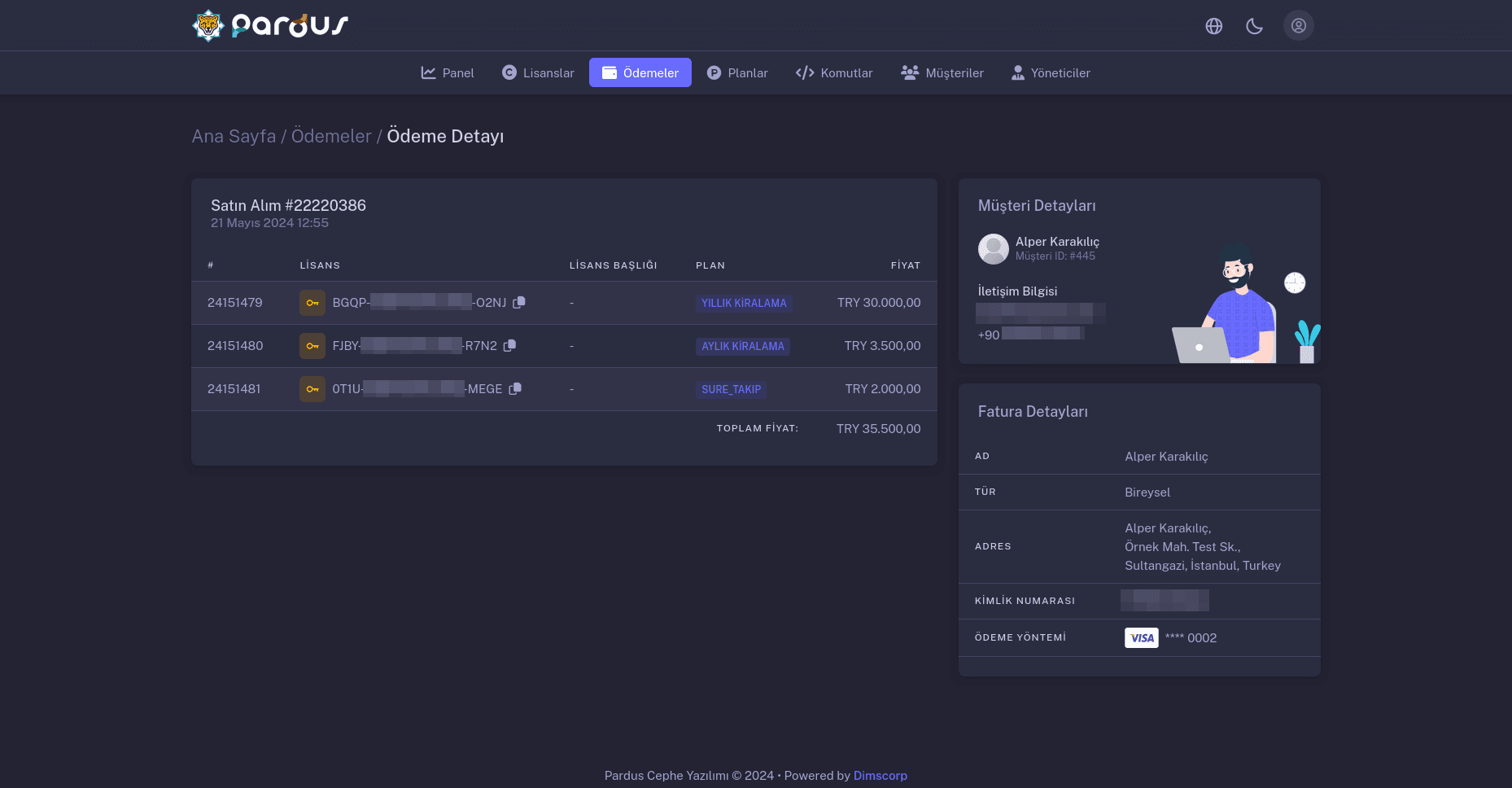Screen dimensions: 1512x788
Task: Click key icon for license 24151481
Action: [312, 389]
